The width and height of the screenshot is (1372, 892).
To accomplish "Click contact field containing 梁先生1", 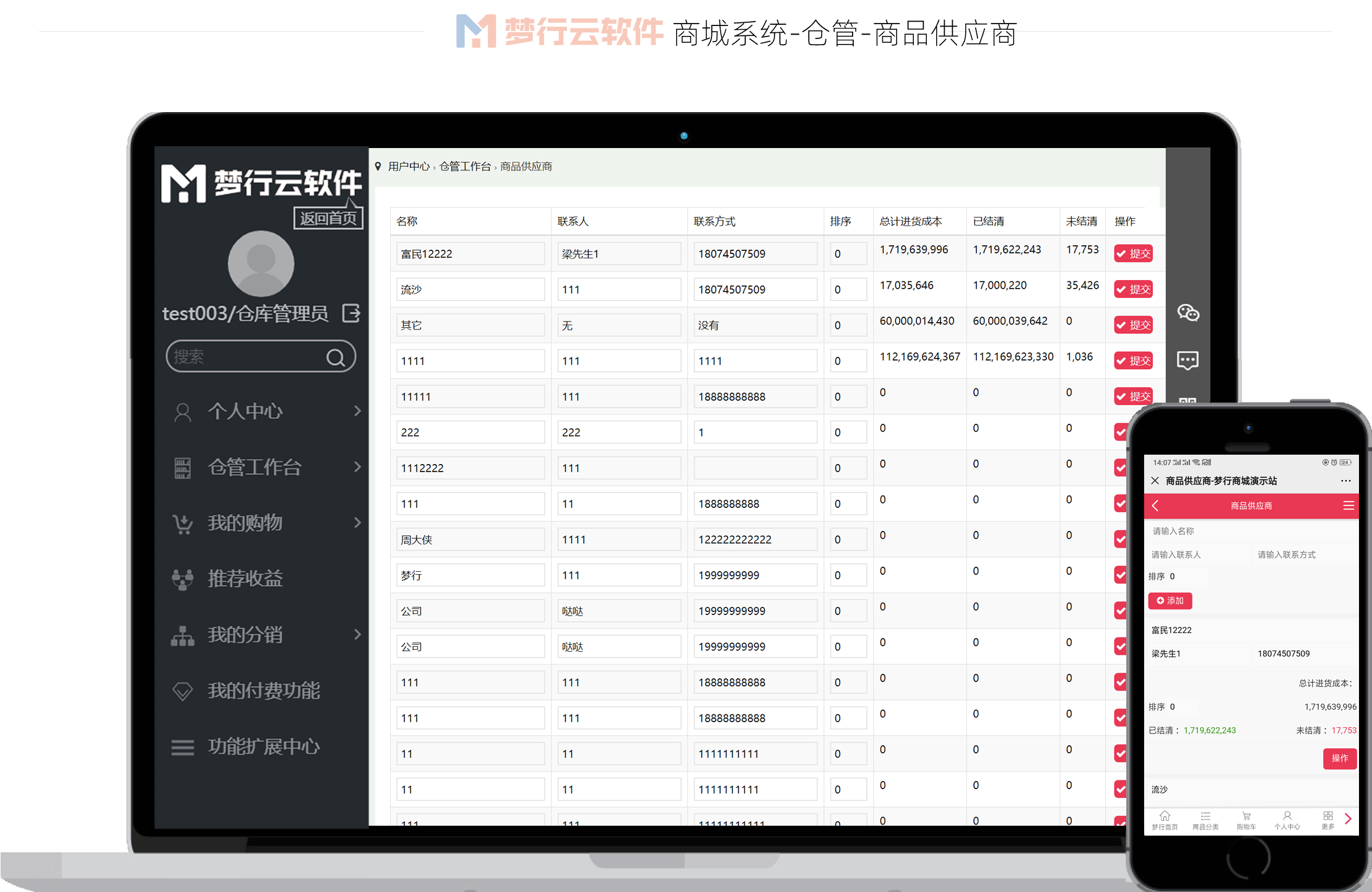I will click(619, 254).
